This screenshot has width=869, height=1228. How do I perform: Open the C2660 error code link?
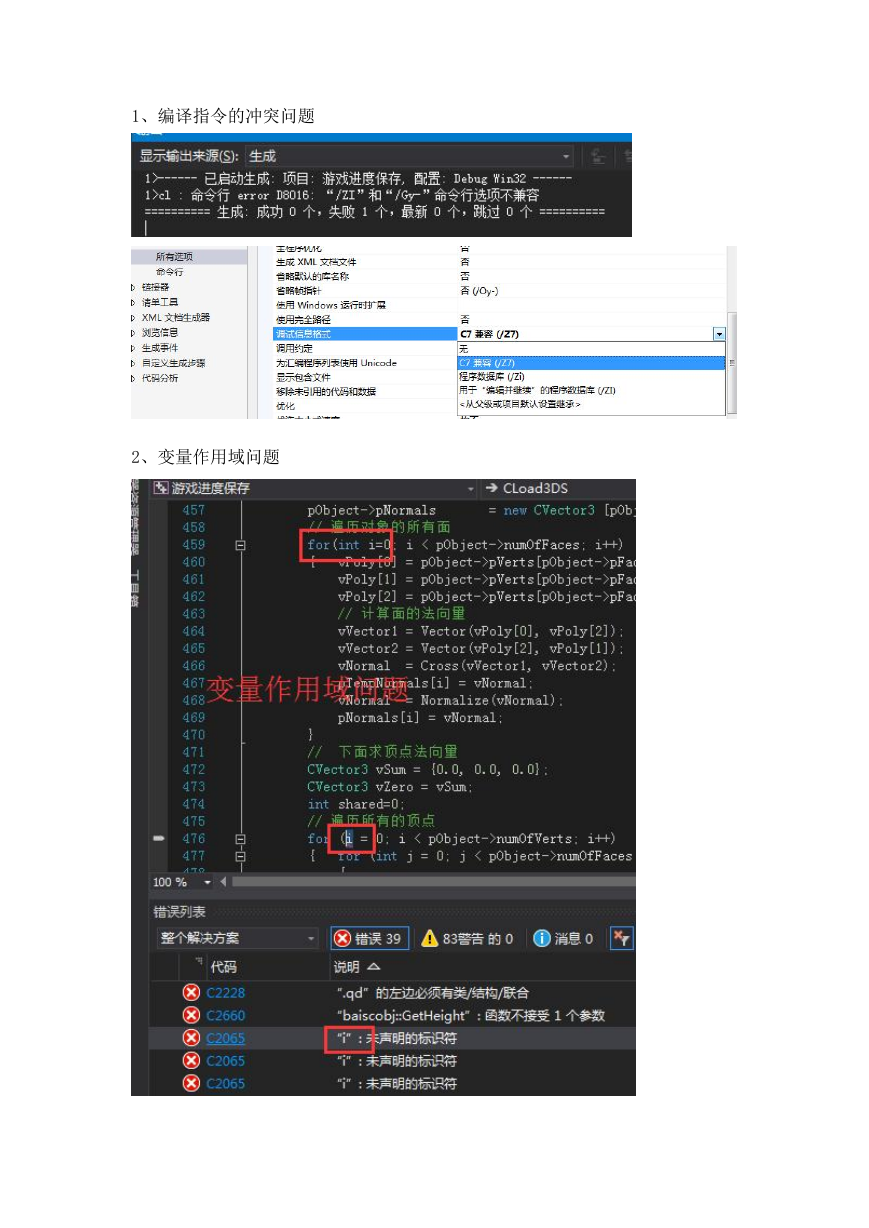tap(226, 1015)
